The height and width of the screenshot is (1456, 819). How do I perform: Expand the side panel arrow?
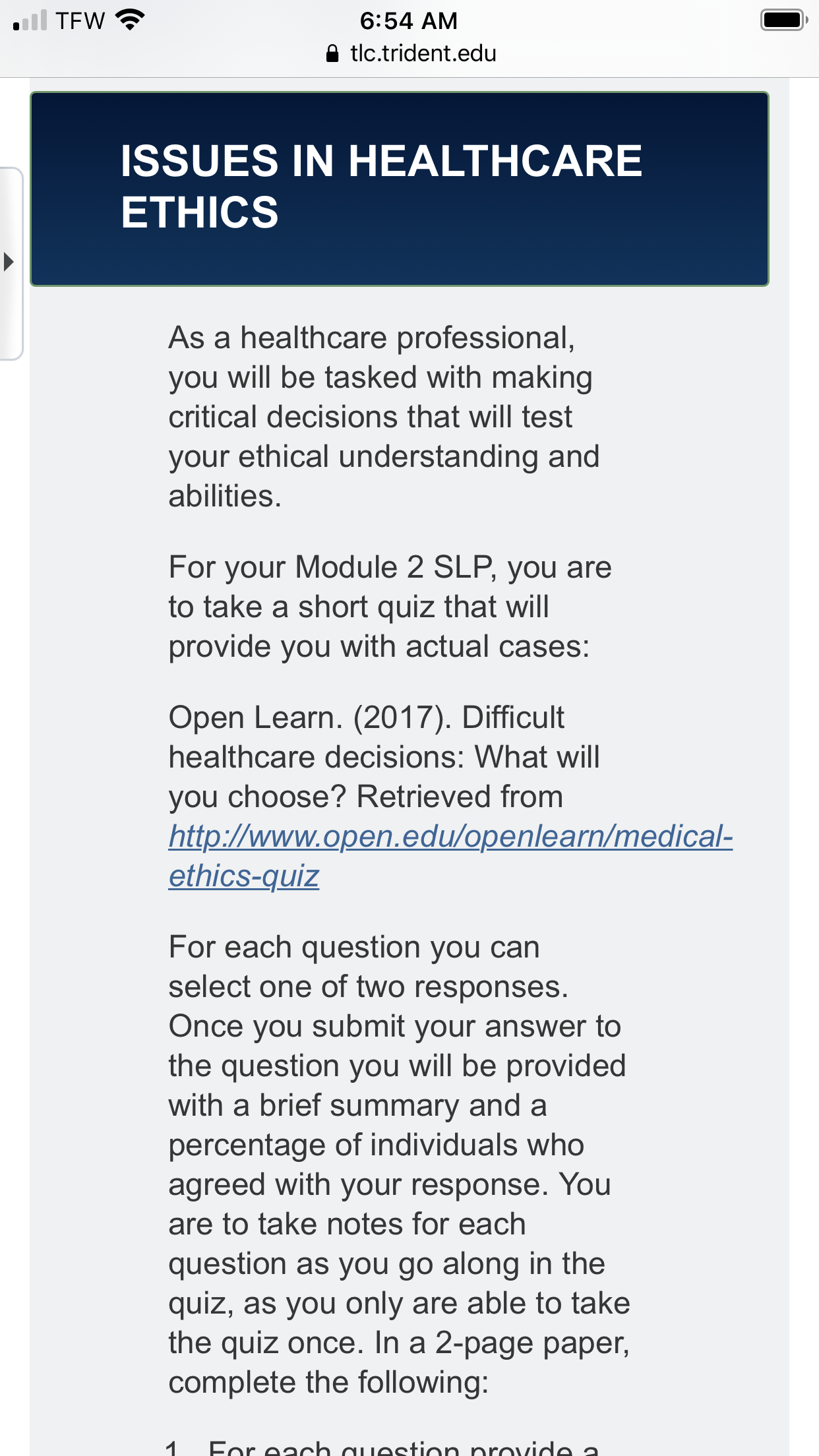(9, 262)
